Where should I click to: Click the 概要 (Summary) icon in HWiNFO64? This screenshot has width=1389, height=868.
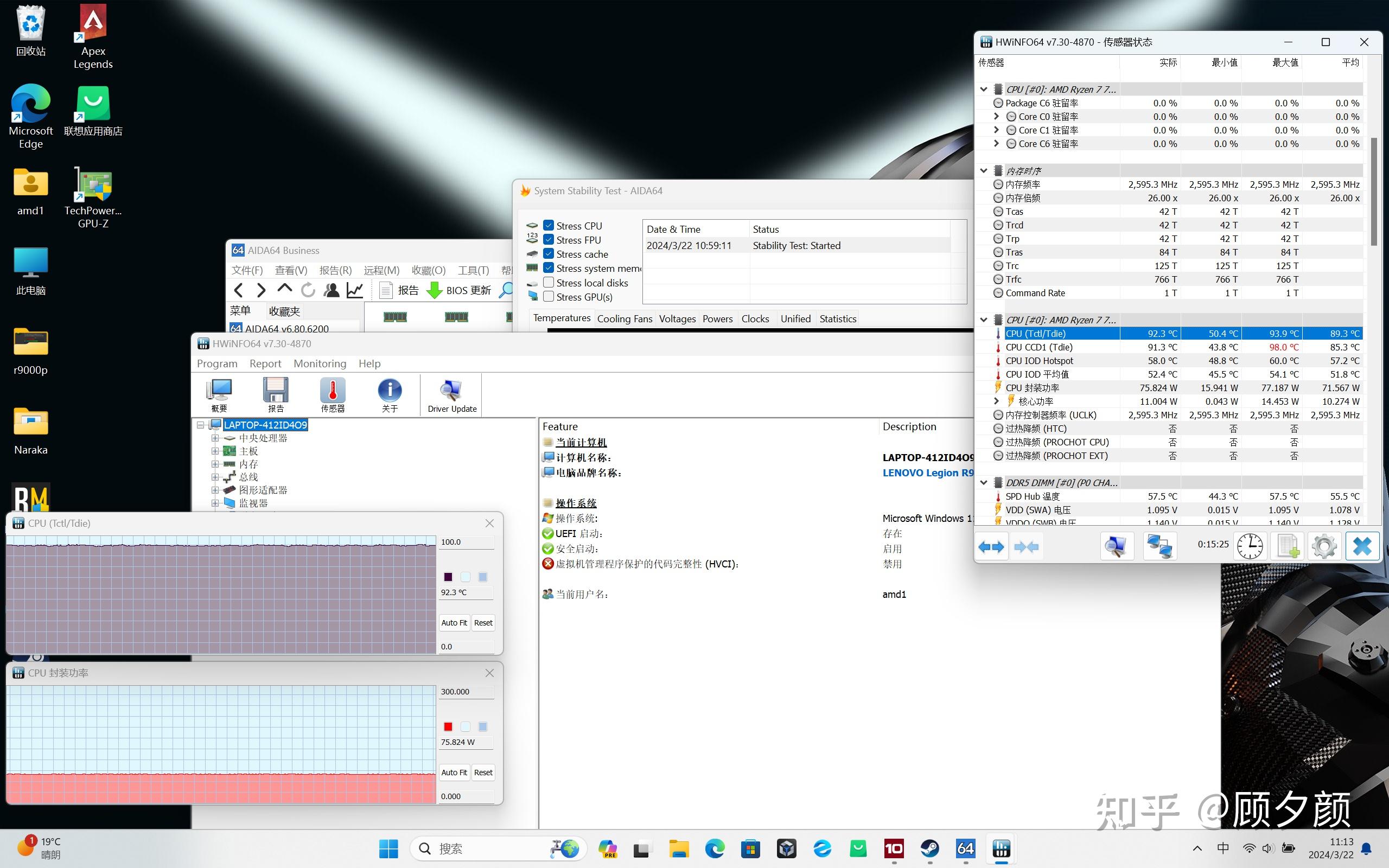pos(219,395)
